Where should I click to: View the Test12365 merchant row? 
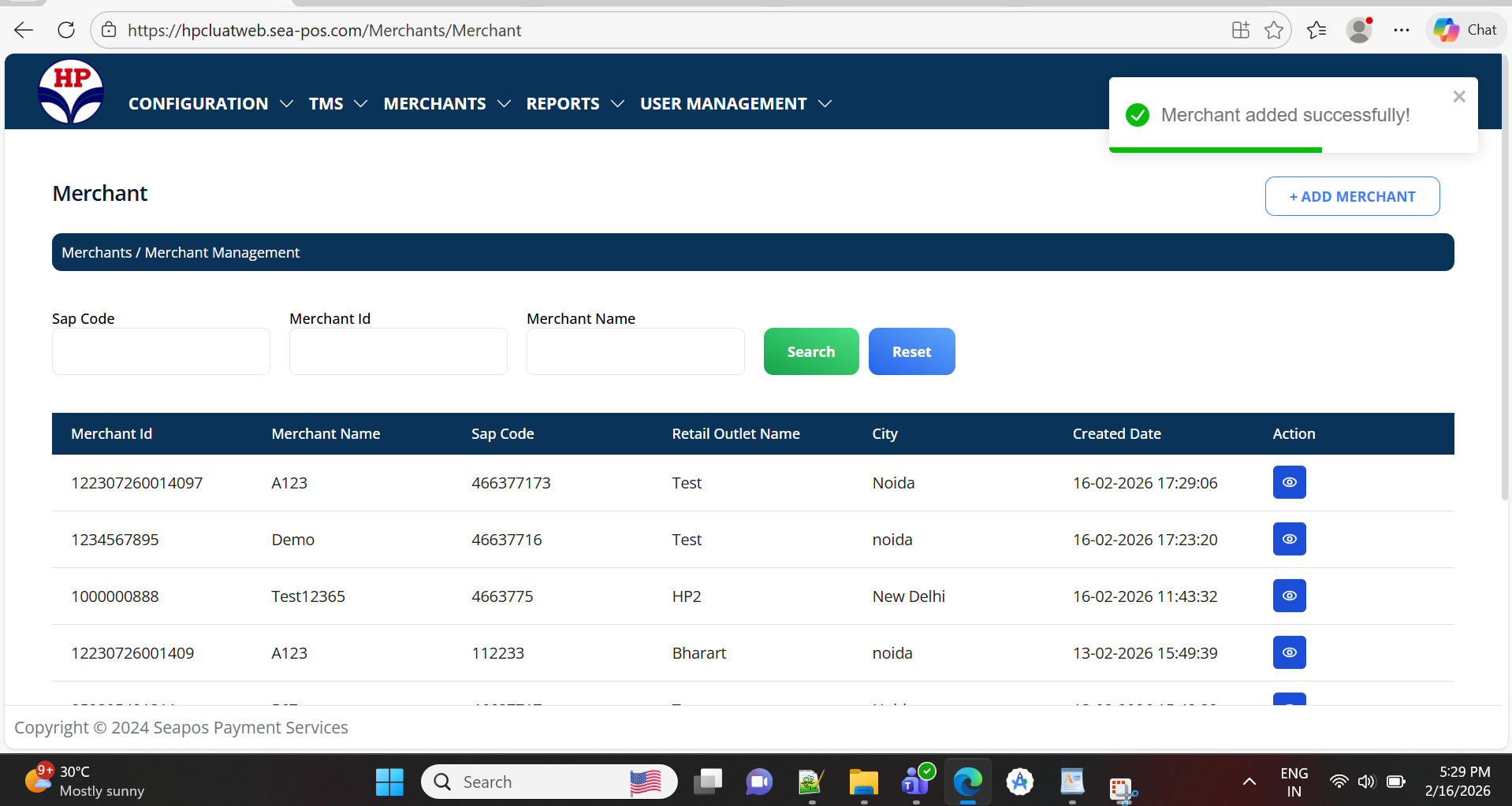tap(1289, 596)
